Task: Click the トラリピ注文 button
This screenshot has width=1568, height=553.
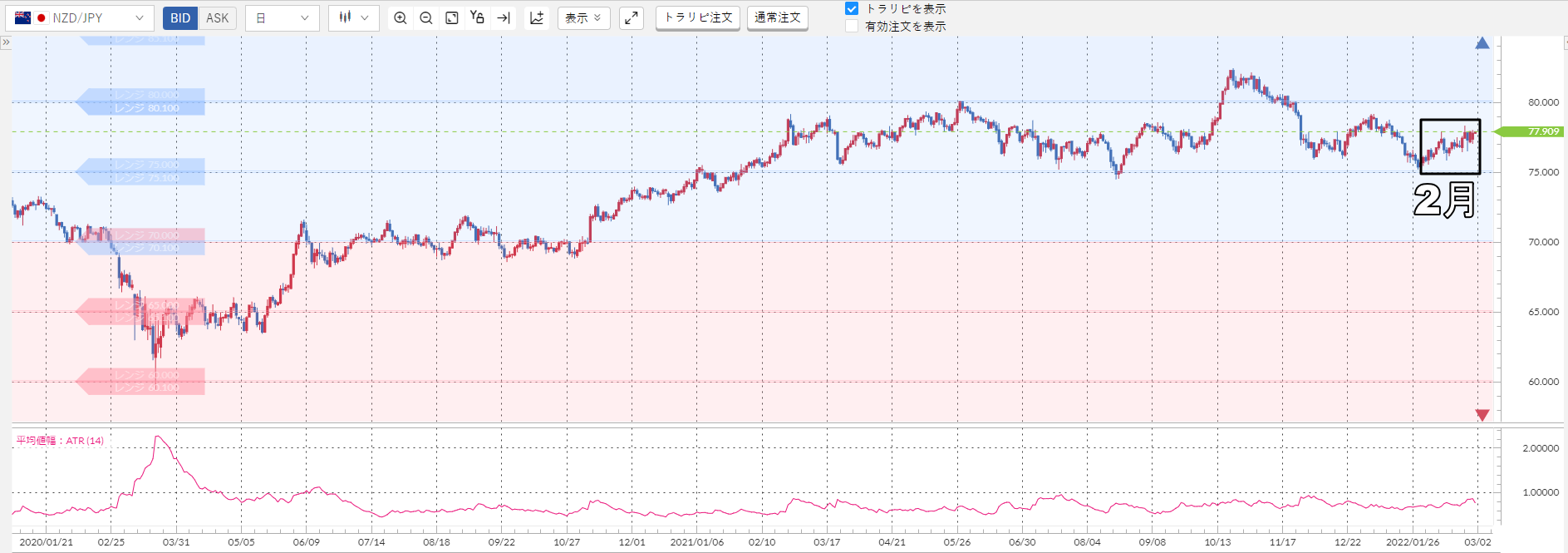Action: (698, 17)
